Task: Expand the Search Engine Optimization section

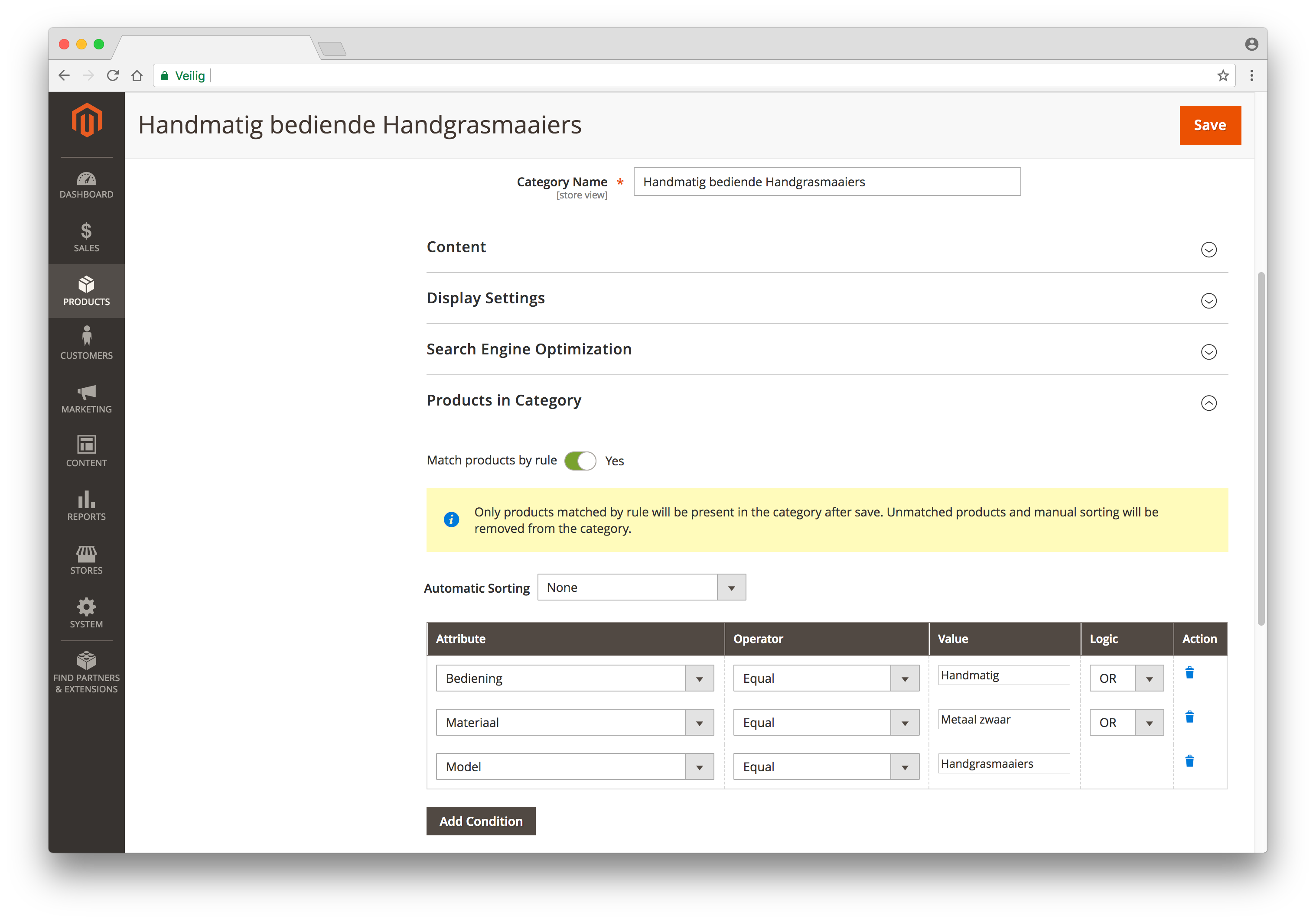Action: tap(1208, 352)
